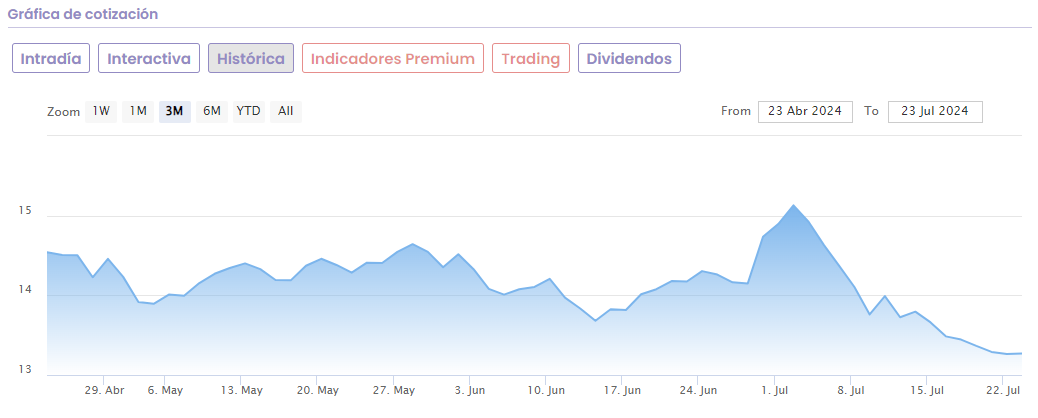The image size is (1038, 418).
Task: Open the Intradía chart tab
Action: pos(52,59)
